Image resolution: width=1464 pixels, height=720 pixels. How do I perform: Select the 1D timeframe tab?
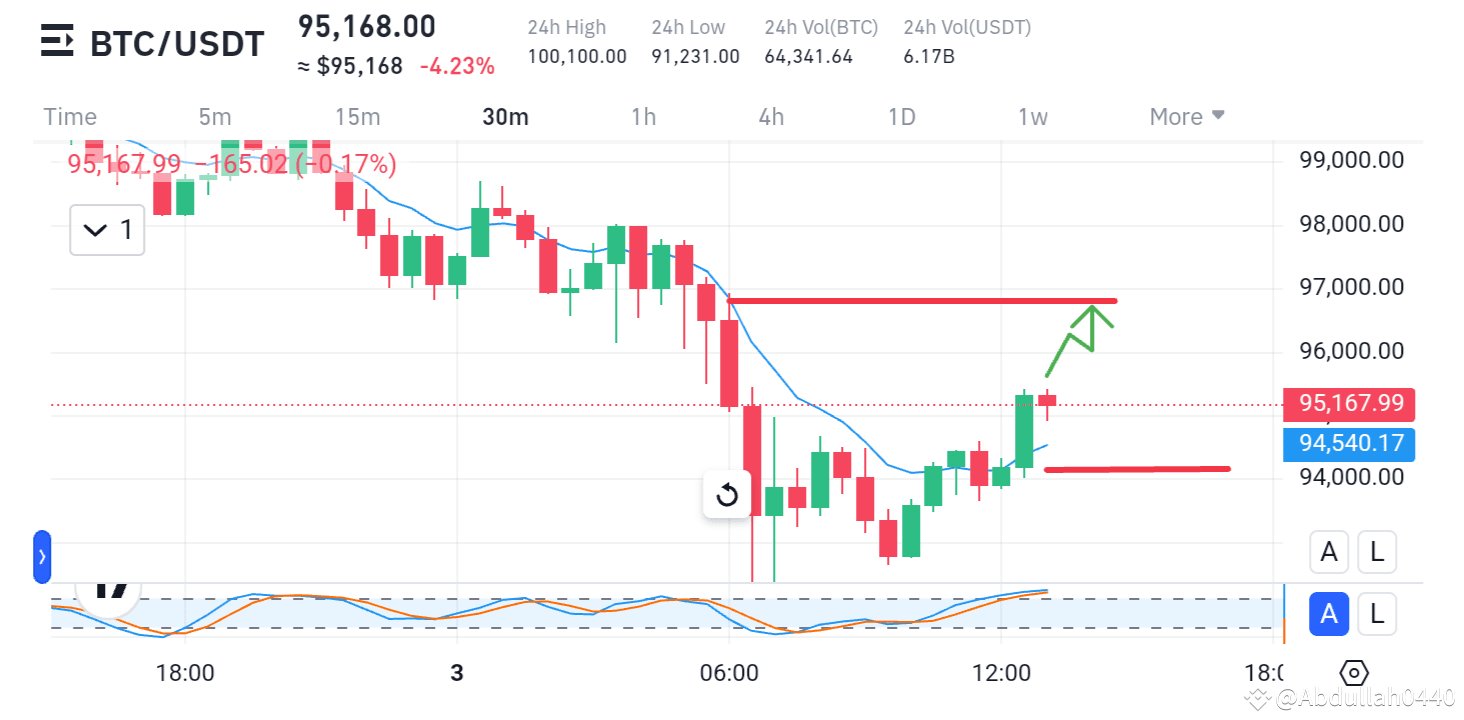tap(901, 116)
